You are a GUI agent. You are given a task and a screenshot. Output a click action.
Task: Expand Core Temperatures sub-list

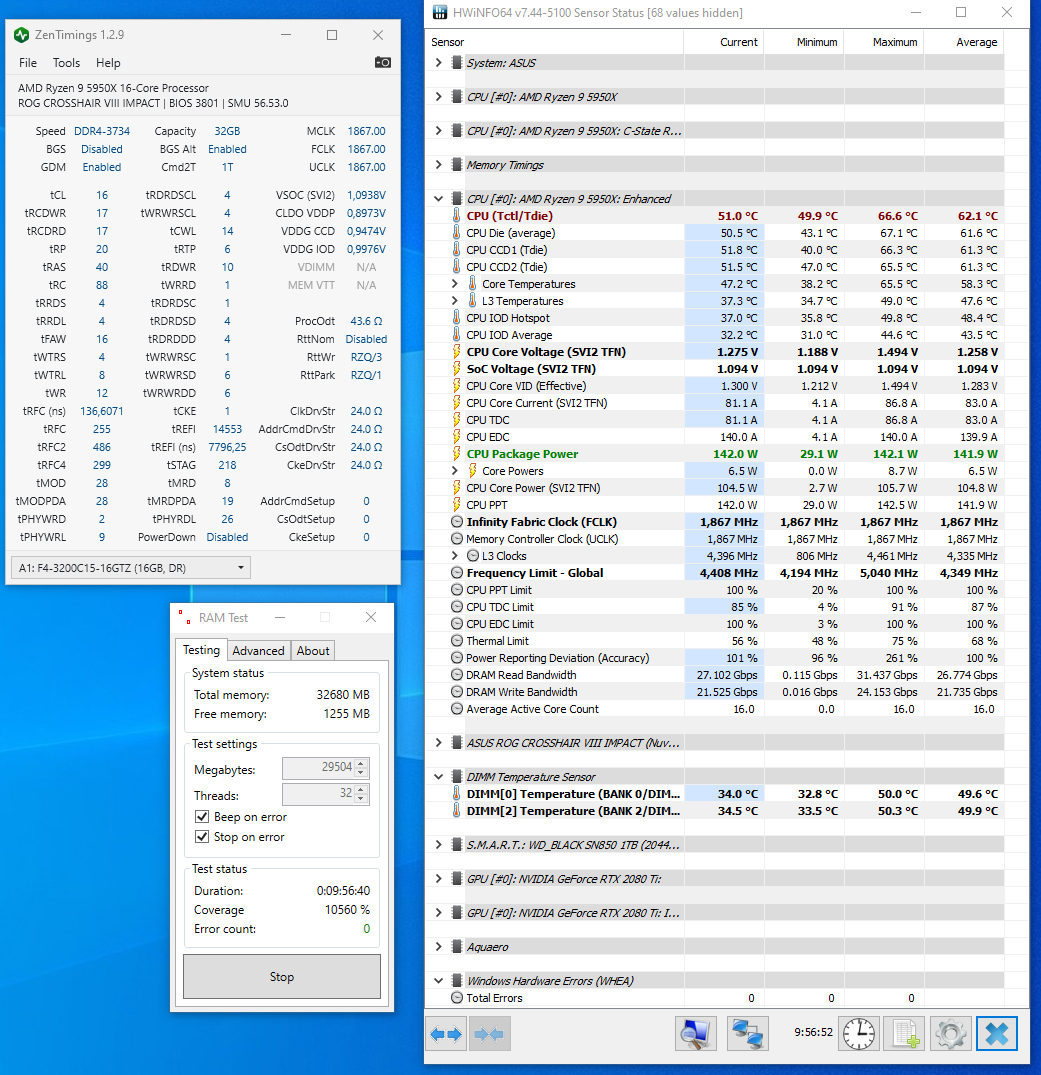454,283
